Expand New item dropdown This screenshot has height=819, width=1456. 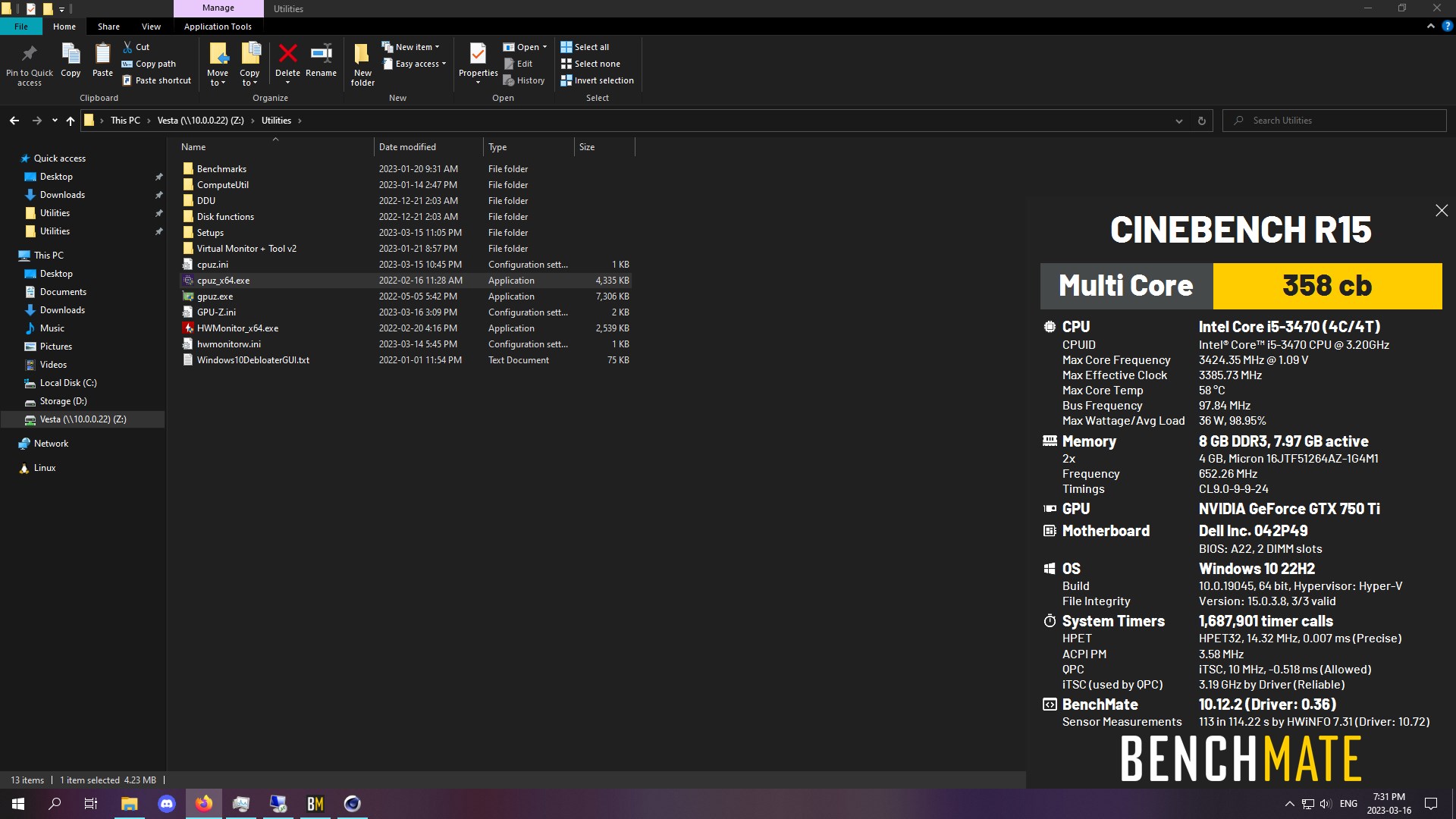click(x=410, y=47)
